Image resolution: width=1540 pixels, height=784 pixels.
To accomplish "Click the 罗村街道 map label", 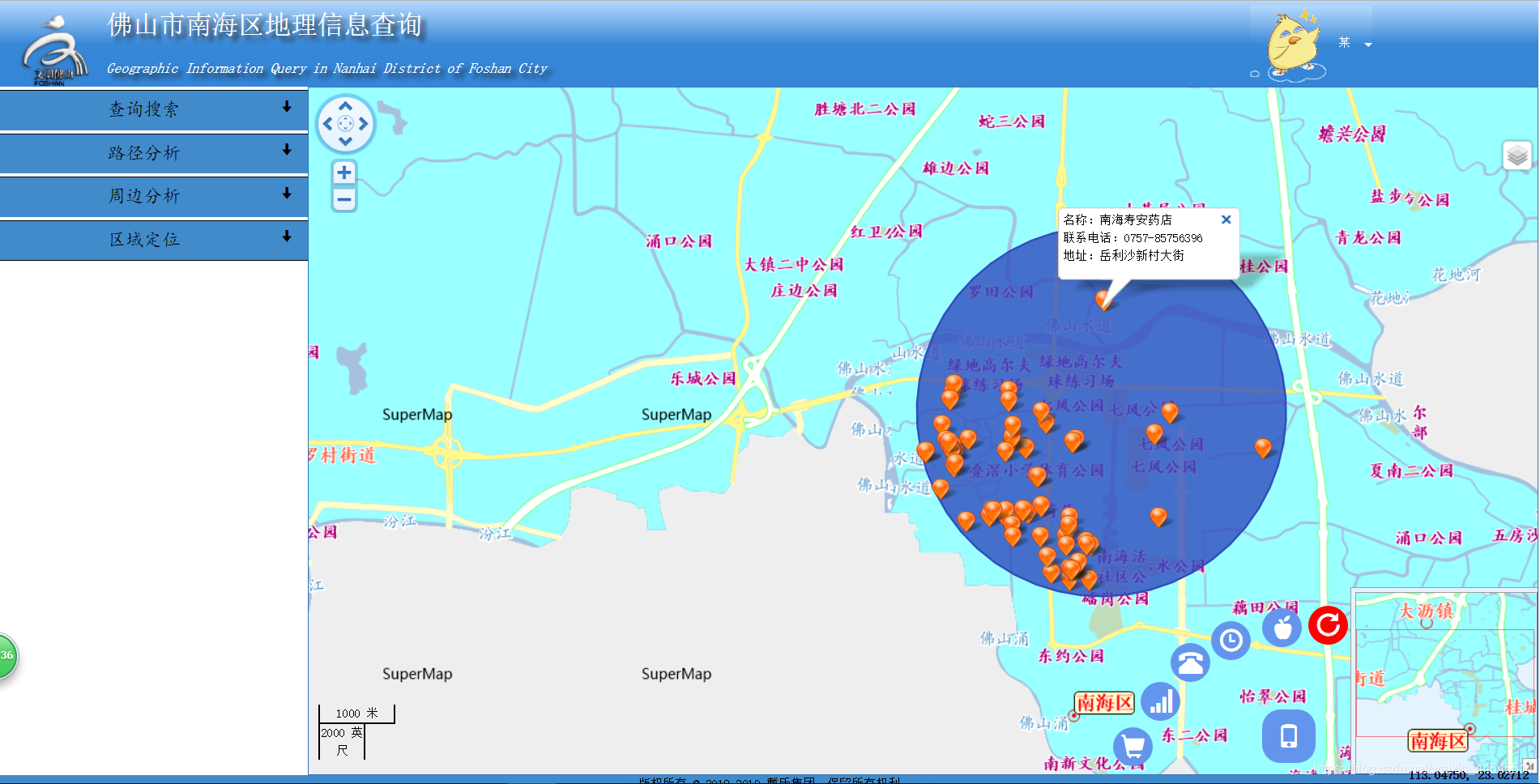I will pos(343,455).
